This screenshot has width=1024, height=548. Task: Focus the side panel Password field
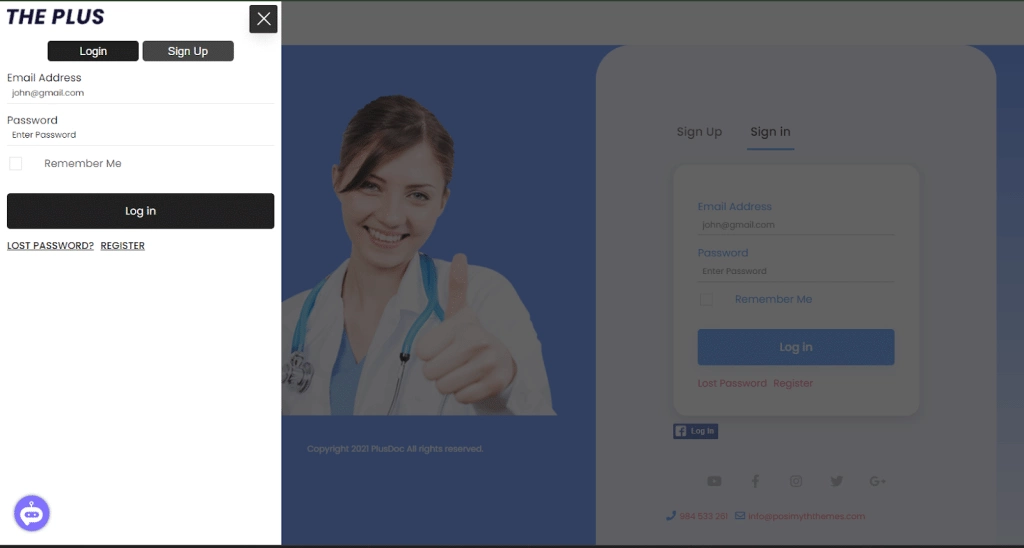tap(140, 135)
